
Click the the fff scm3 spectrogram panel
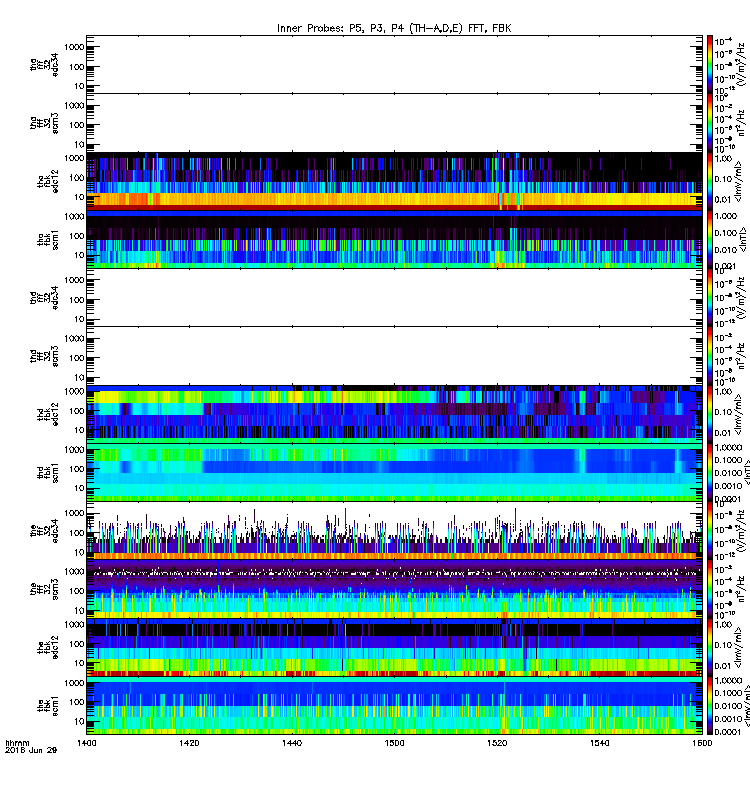(394, 589)
